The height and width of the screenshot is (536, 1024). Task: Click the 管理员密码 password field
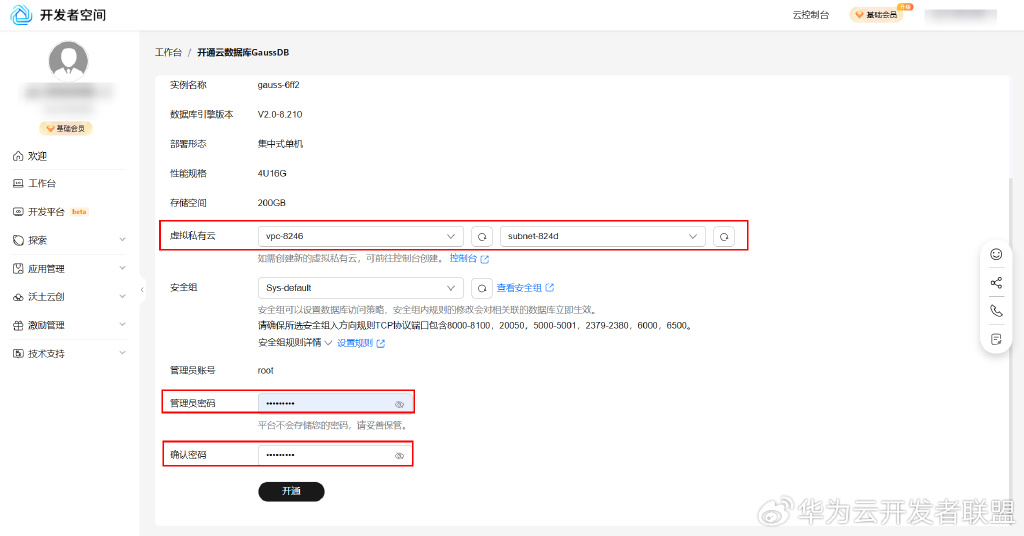pyautogui.click(x=335, y=403)
